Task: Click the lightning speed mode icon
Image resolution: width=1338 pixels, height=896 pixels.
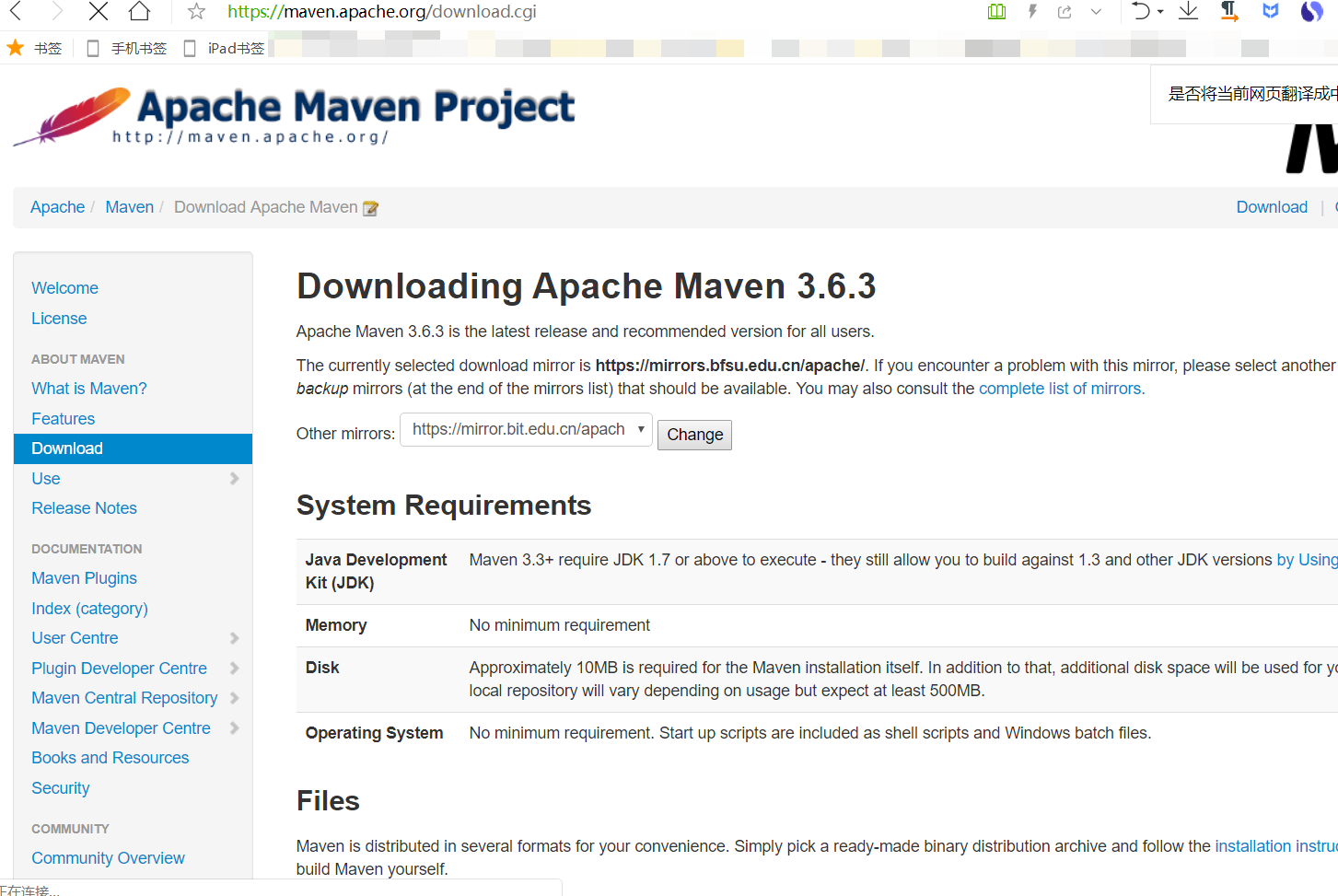Action: click(x=1032, y=12)
